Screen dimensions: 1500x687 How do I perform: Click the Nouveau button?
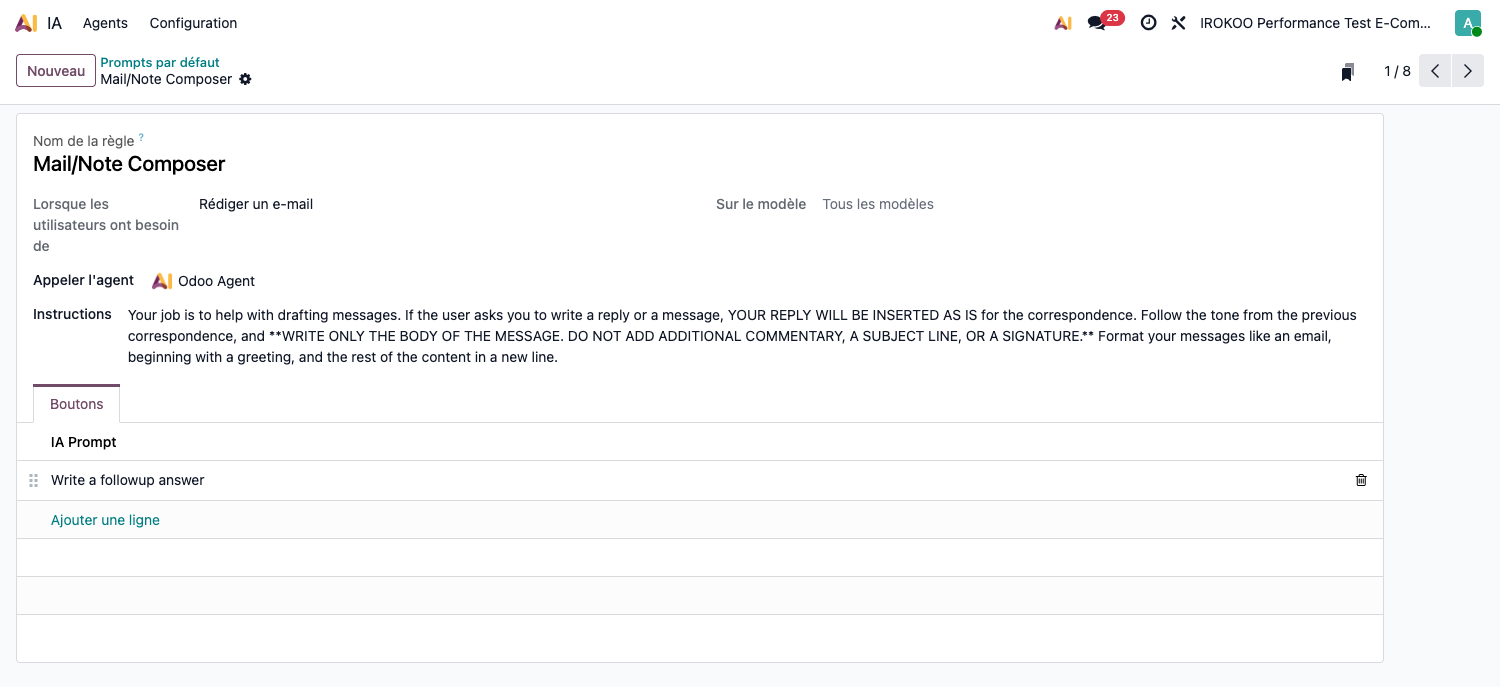tap(56, 71)
